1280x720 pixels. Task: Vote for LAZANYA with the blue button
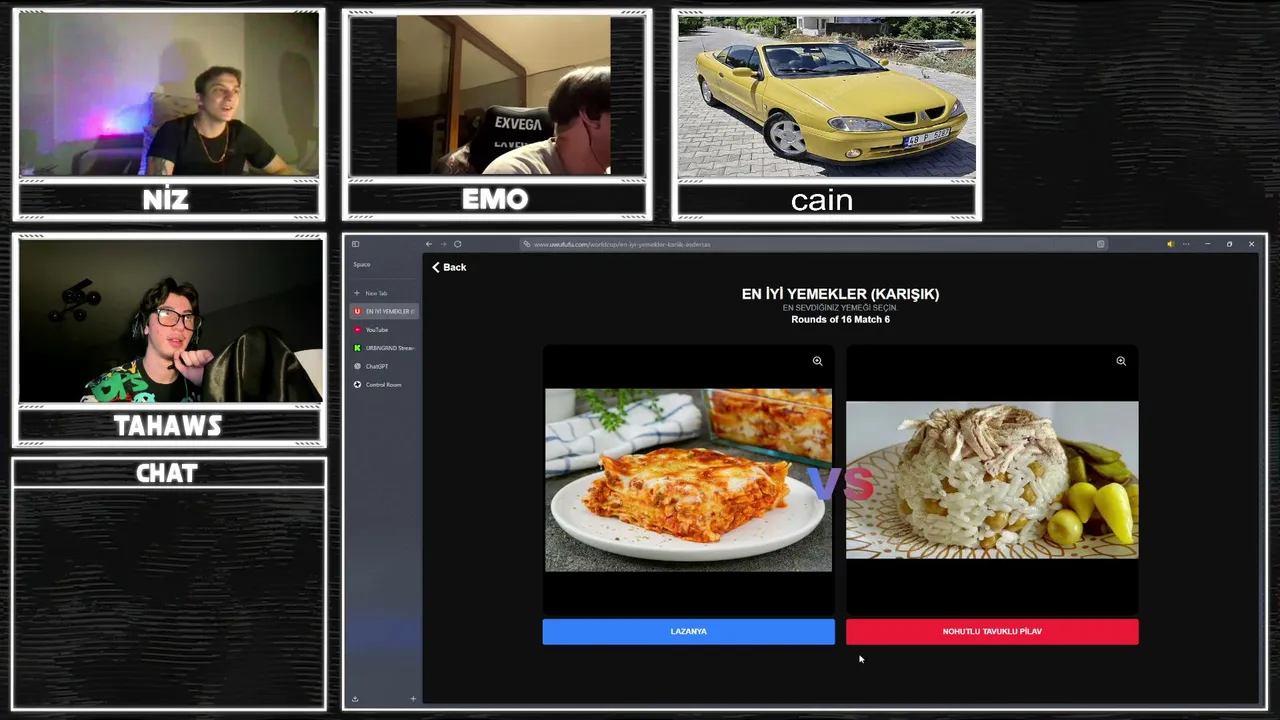[688, 631]
